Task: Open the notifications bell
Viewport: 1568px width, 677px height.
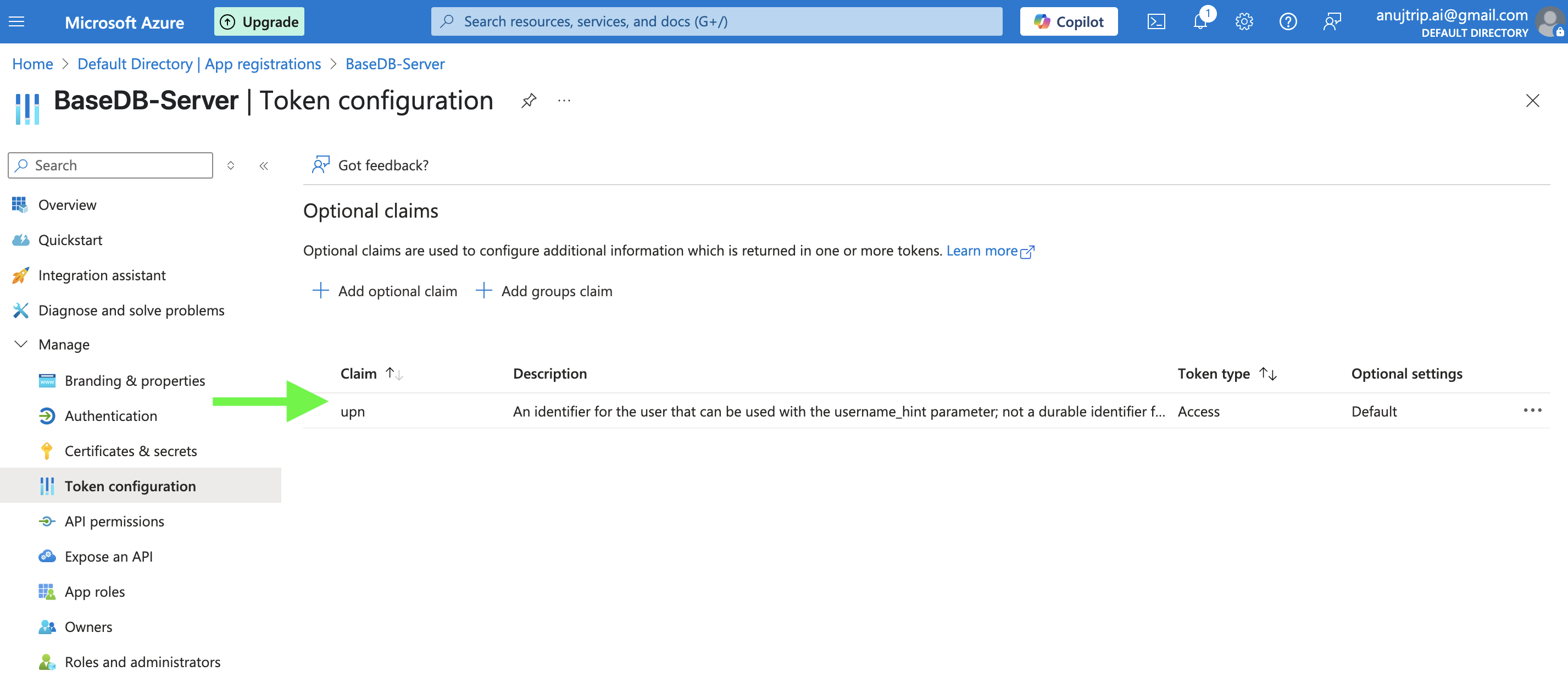Action: point(1200,22)
